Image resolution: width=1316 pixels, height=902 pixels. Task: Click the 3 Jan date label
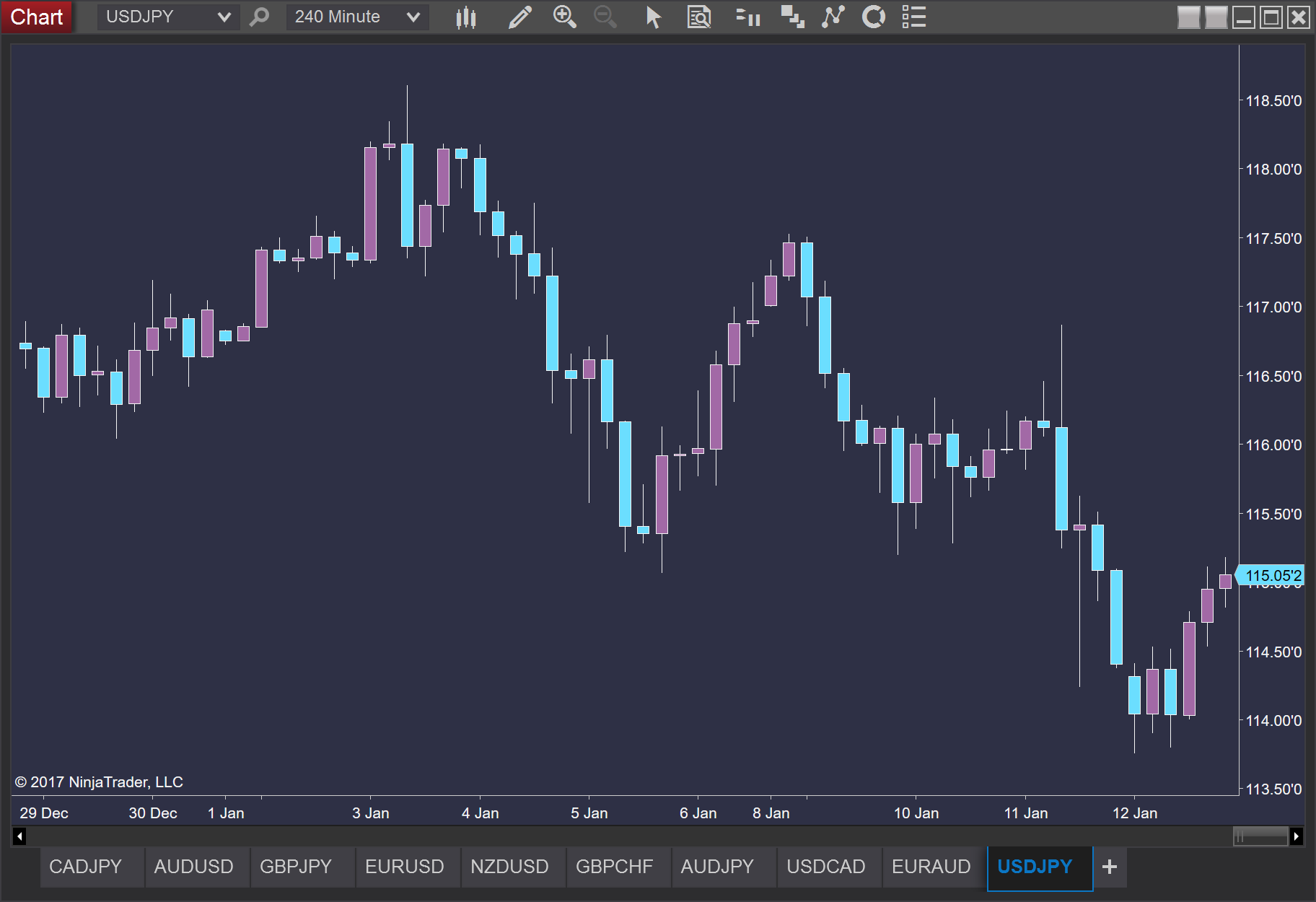tap(371, 813)
